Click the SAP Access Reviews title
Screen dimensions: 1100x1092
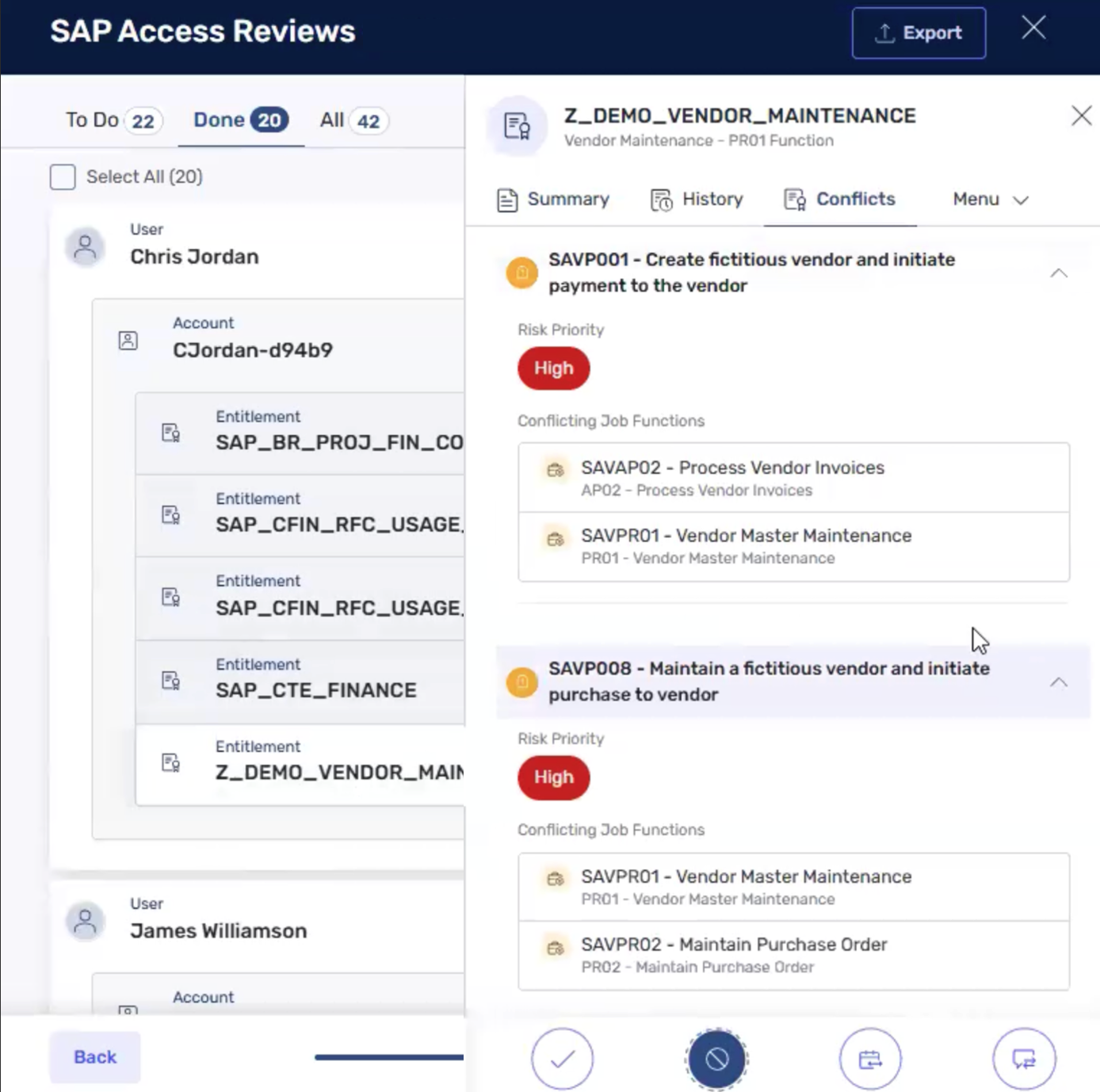coord(203,31)
